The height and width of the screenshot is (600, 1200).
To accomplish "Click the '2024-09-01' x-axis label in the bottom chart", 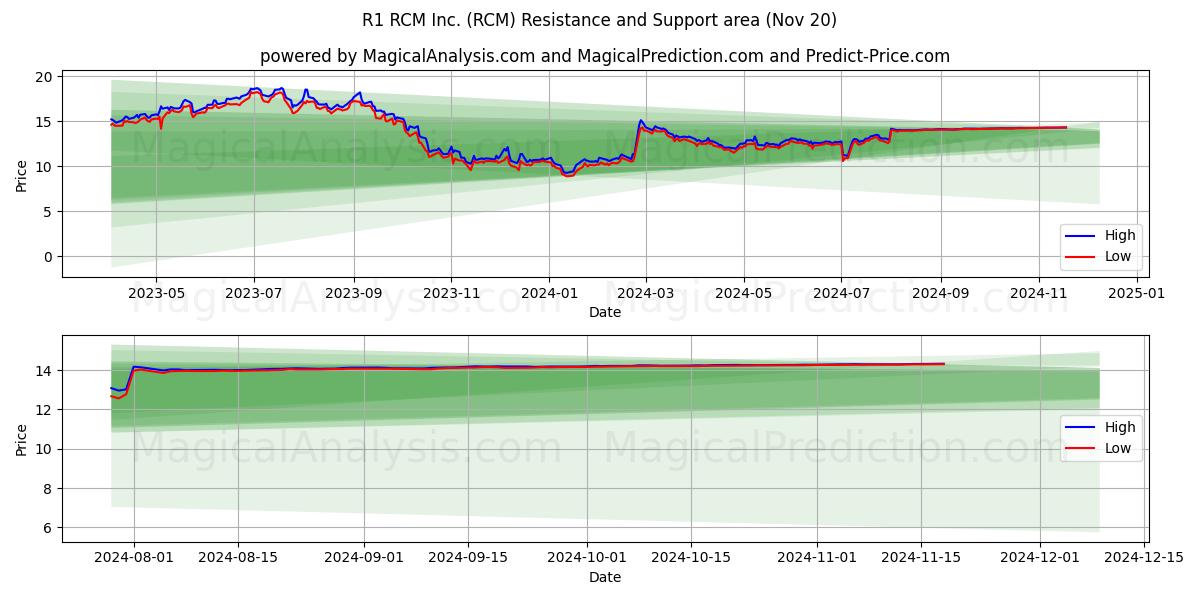I will coord(364,559).
